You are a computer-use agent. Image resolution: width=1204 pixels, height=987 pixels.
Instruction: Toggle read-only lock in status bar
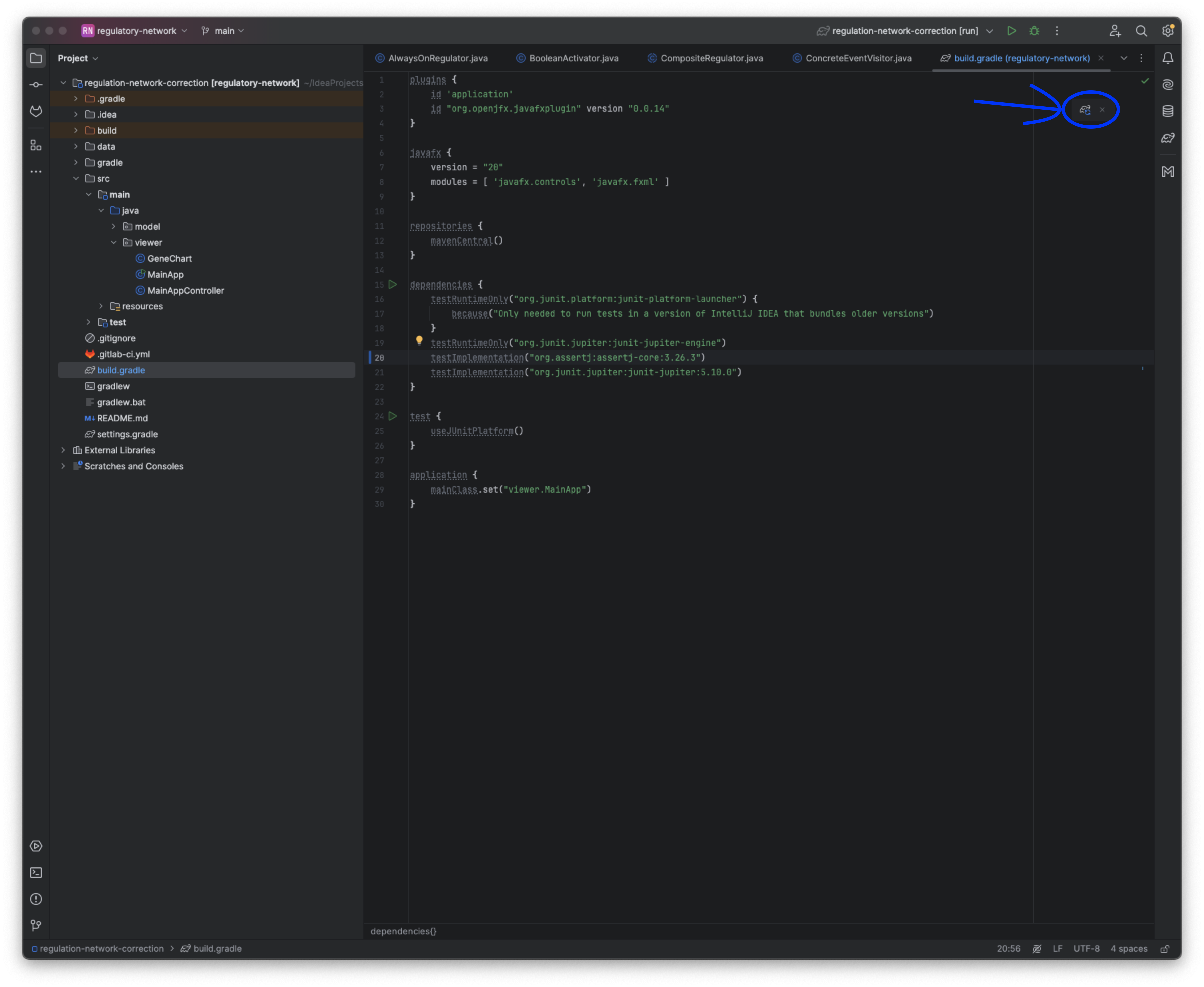[1165, 949]
